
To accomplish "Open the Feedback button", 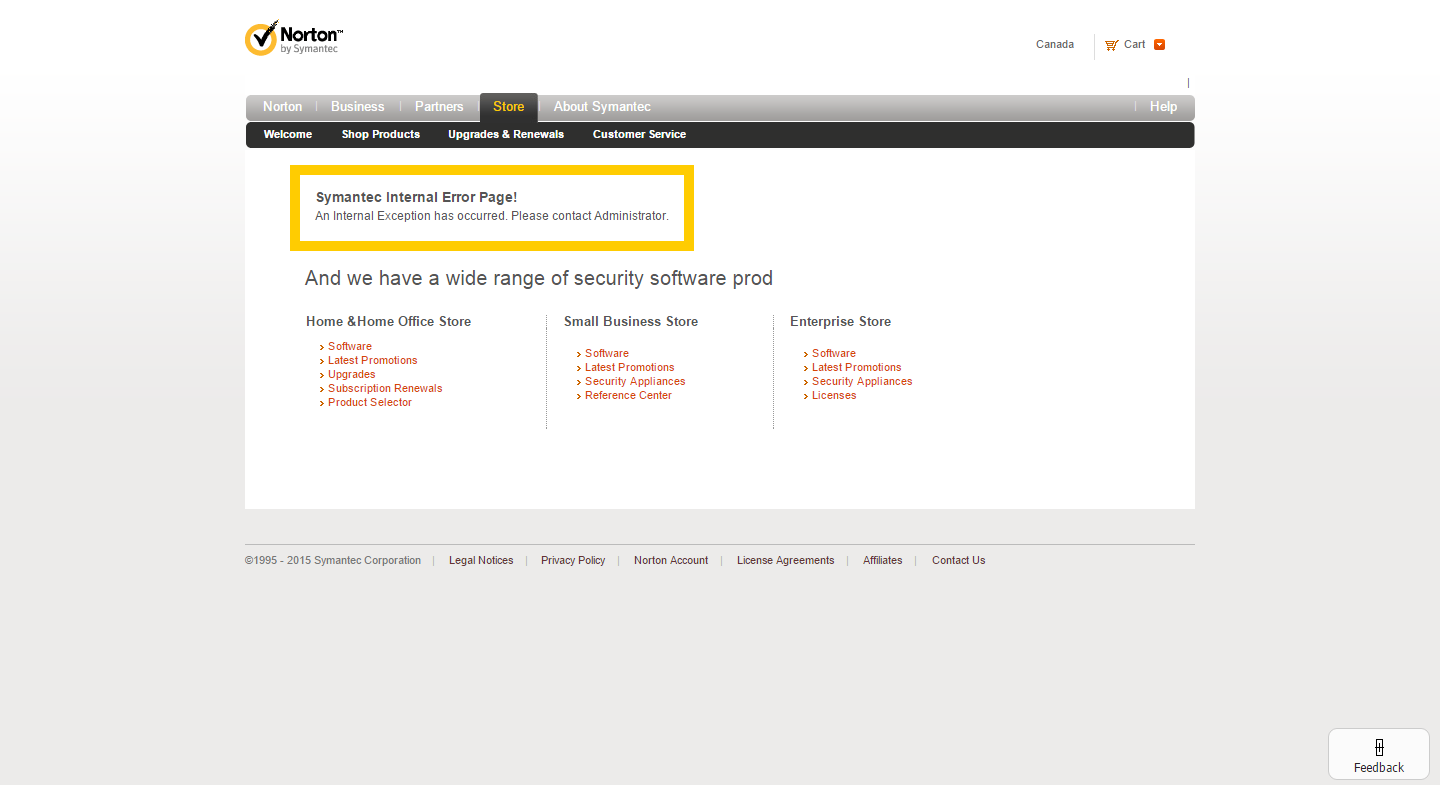I will 1379,755.
